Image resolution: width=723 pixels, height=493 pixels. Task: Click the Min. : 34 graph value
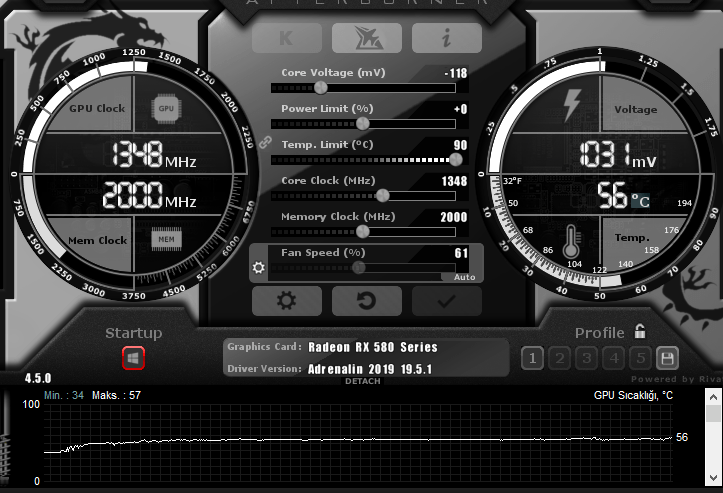pos(64,395)
